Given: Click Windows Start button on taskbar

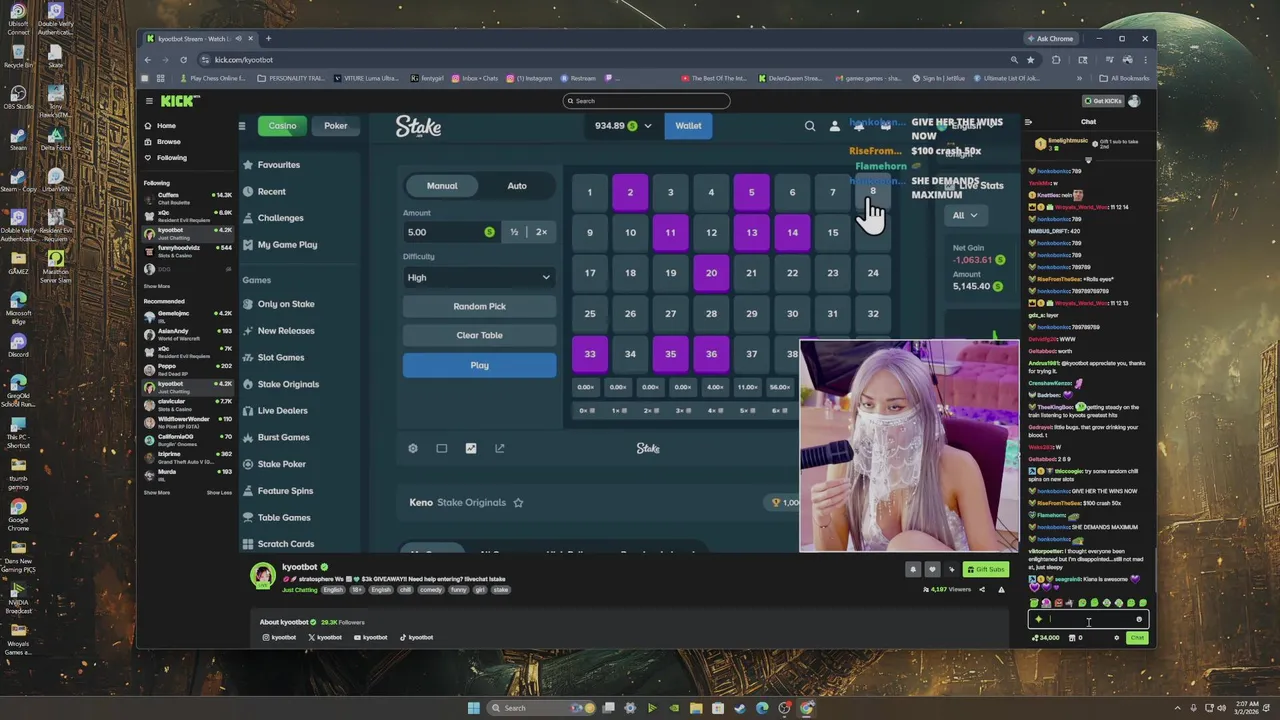Looking at the screenshot, I should [x=473, y=708].
